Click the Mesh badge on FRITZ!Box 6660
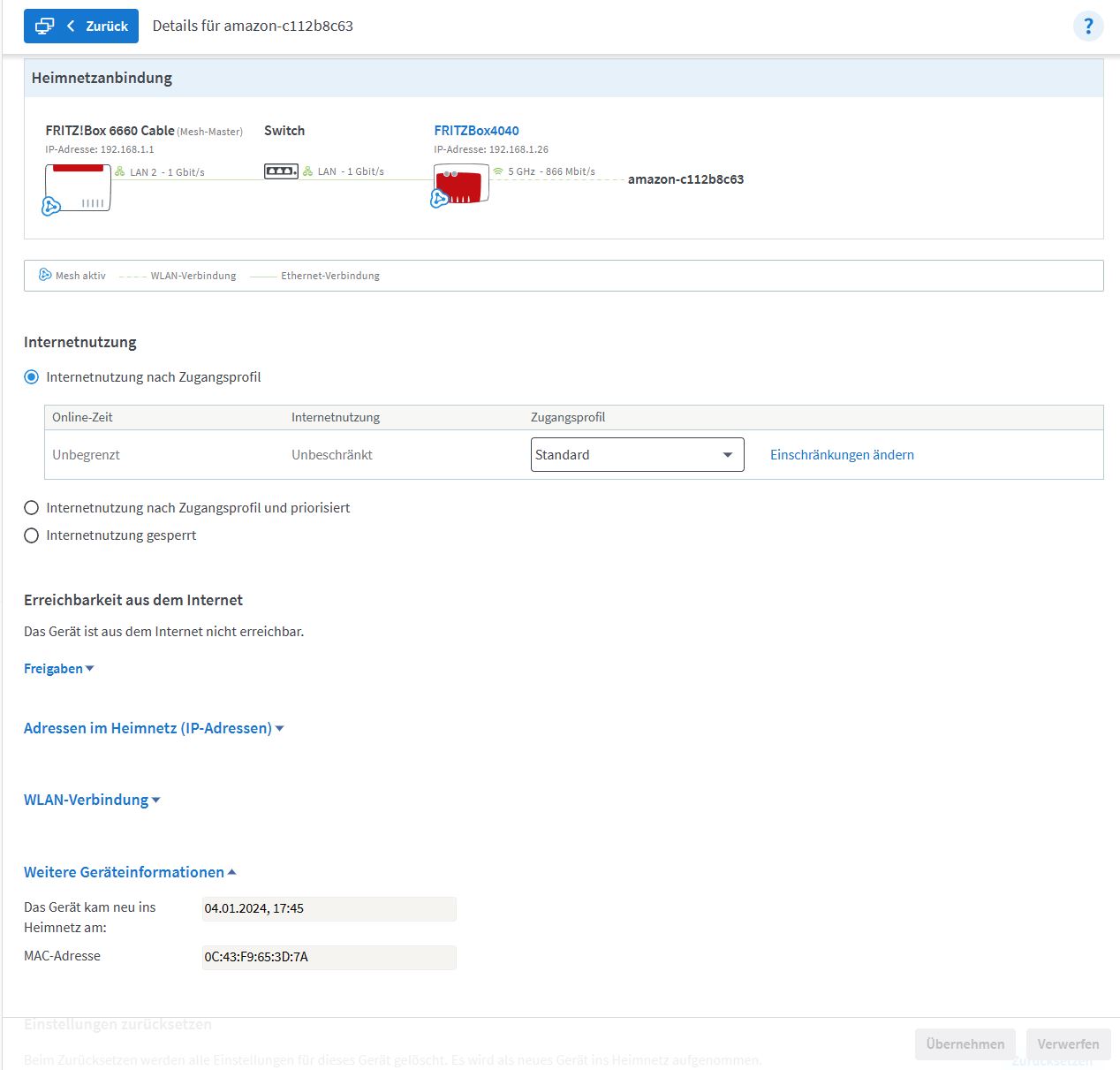Viewport: 1120px width, 1070px height. [51, 207]
